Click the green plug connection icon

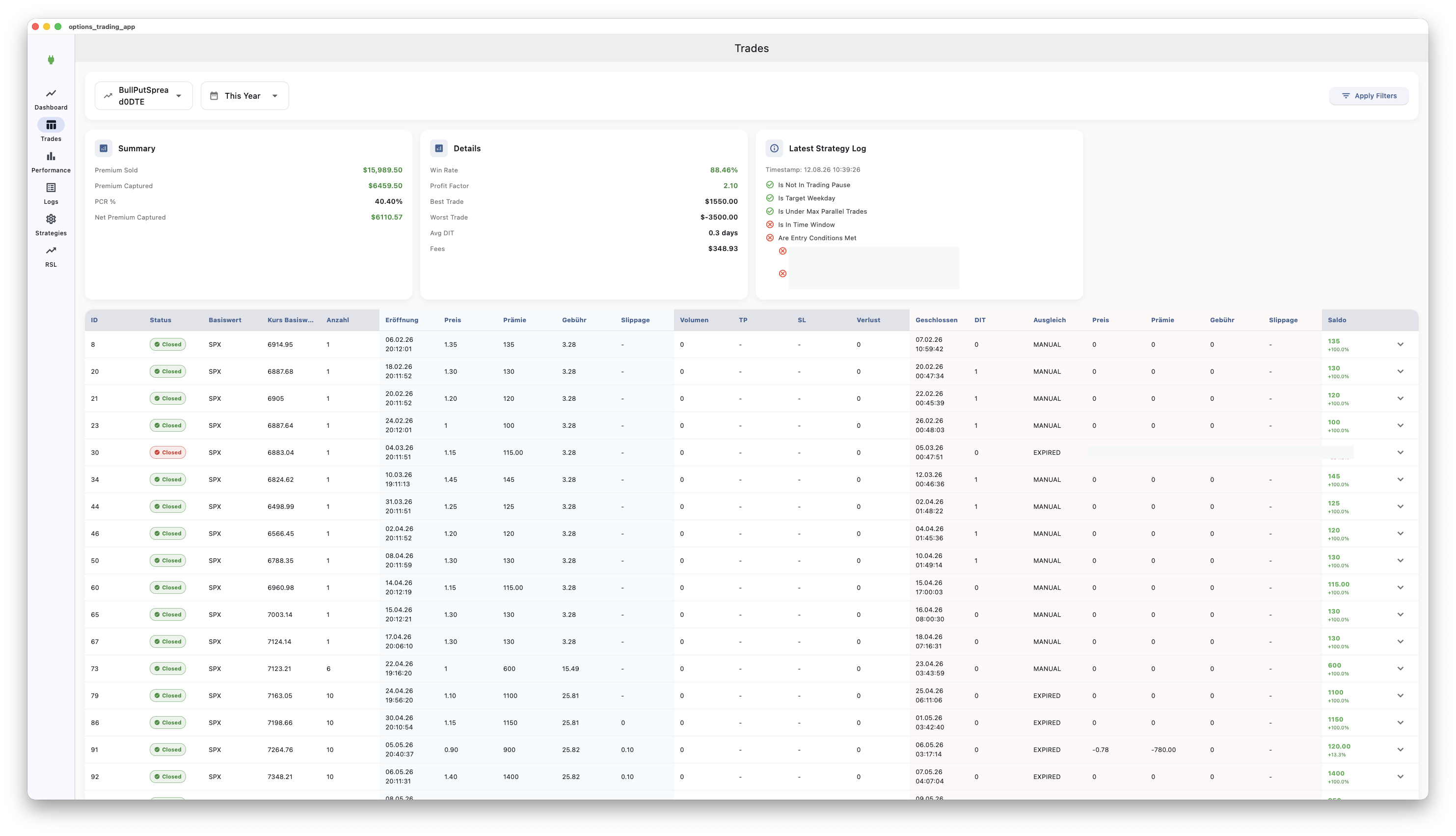[x=51, y=60]
